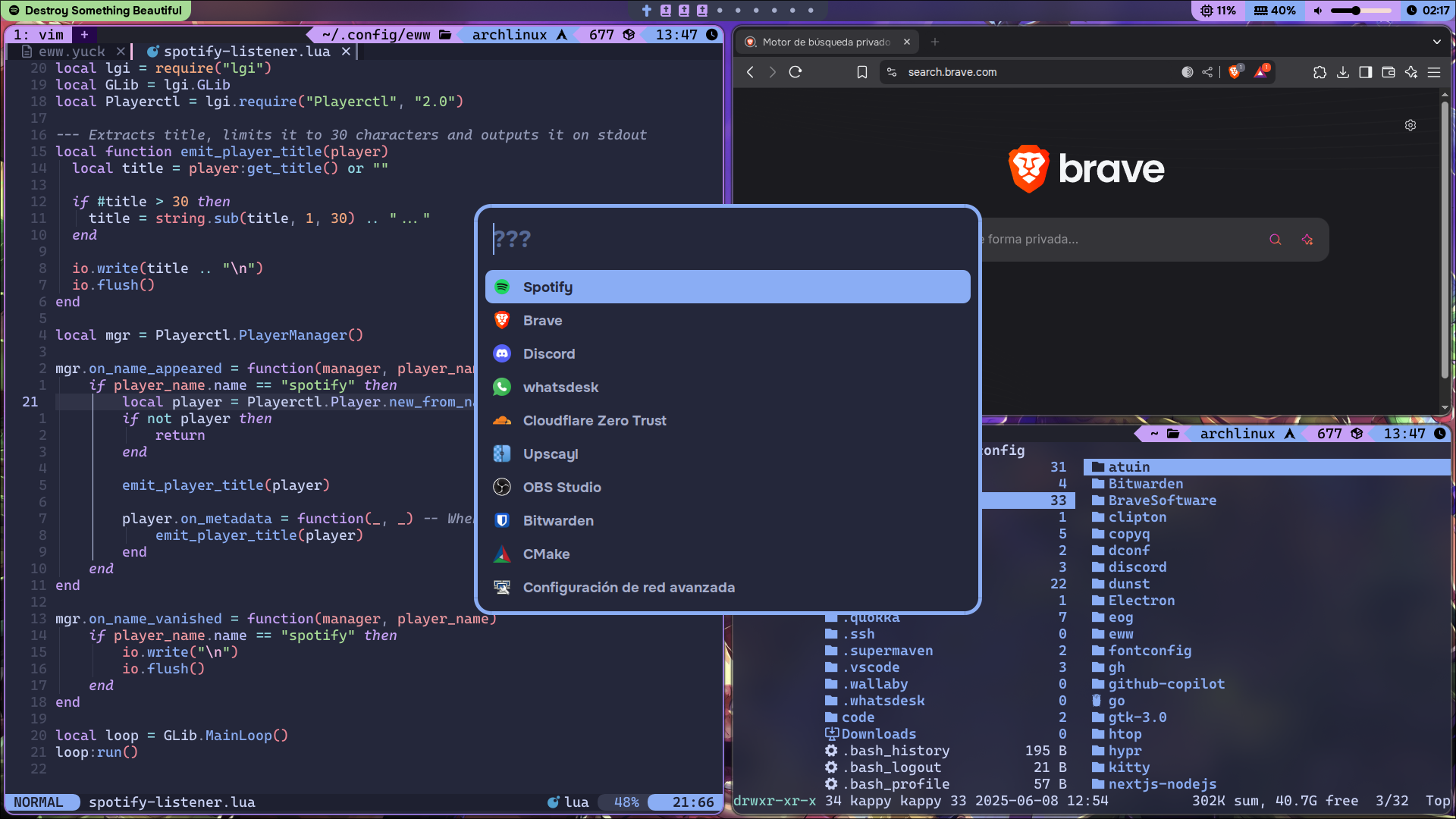This screenshot has height=819, width=1456.
Task: Open Brave search page settings gear
Action: click(x=1410, y=125)
